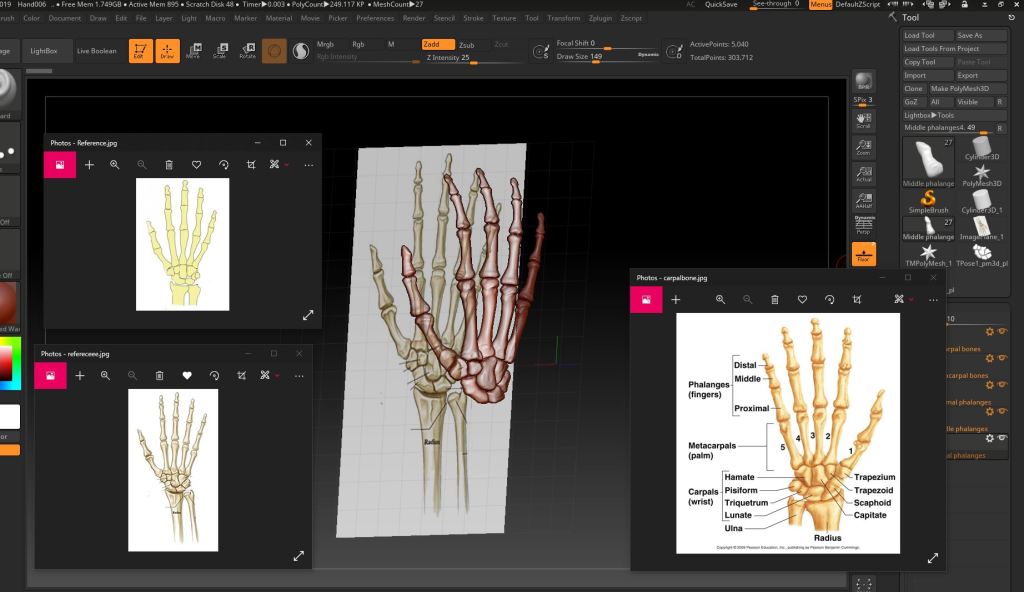This screenshot has height=592, width=1024.
Task: Activate the Move transform mode icon
Action: coord(193,51)
